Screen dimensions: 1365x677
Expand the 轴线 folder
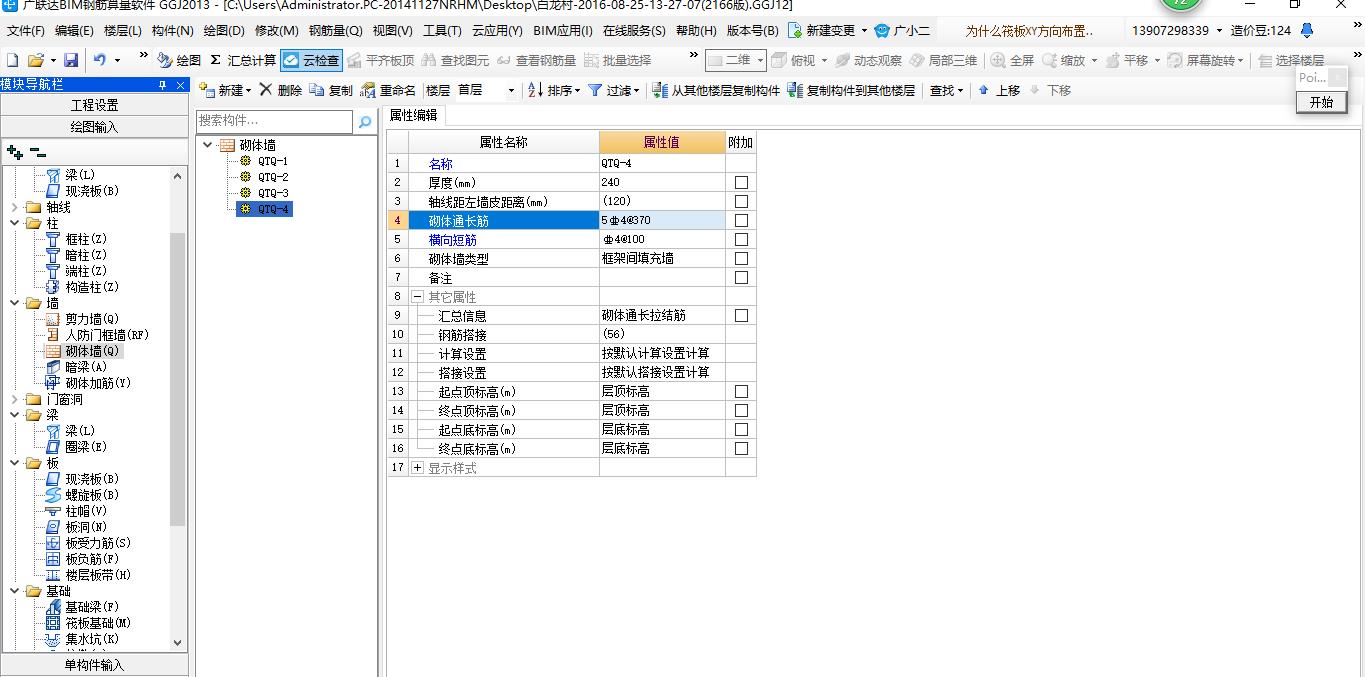click(14, 207)
